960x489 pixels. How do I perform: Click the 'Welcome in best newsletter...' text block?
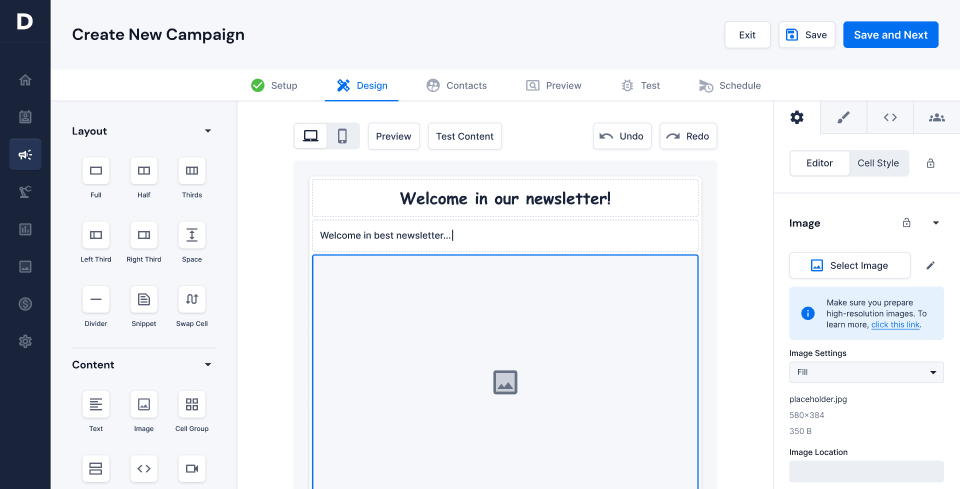[505, 236]
